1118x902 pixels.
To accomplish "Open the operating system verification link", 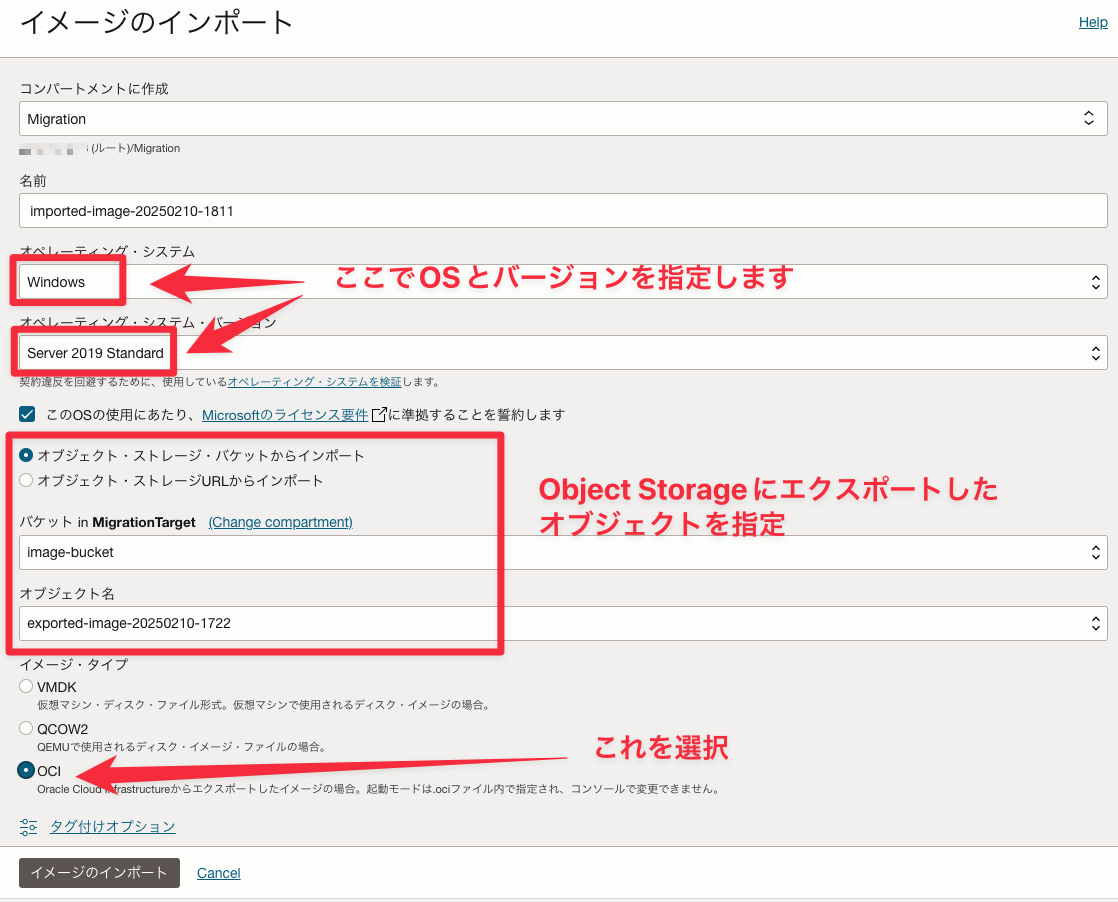I will pyautogui.click(x=314, y=382).
